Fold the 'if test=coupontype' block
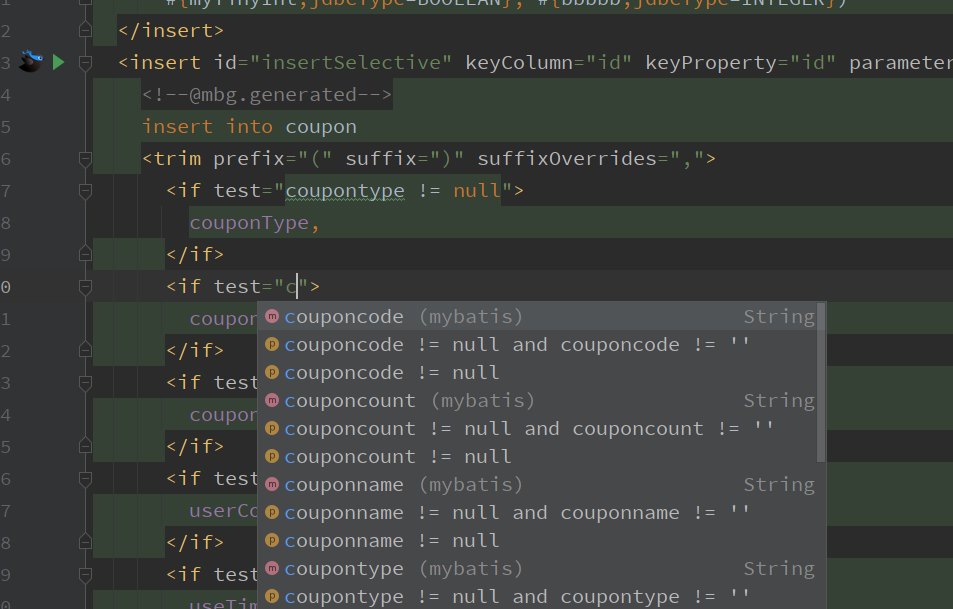The image size is (953, 609). (84, 191)
